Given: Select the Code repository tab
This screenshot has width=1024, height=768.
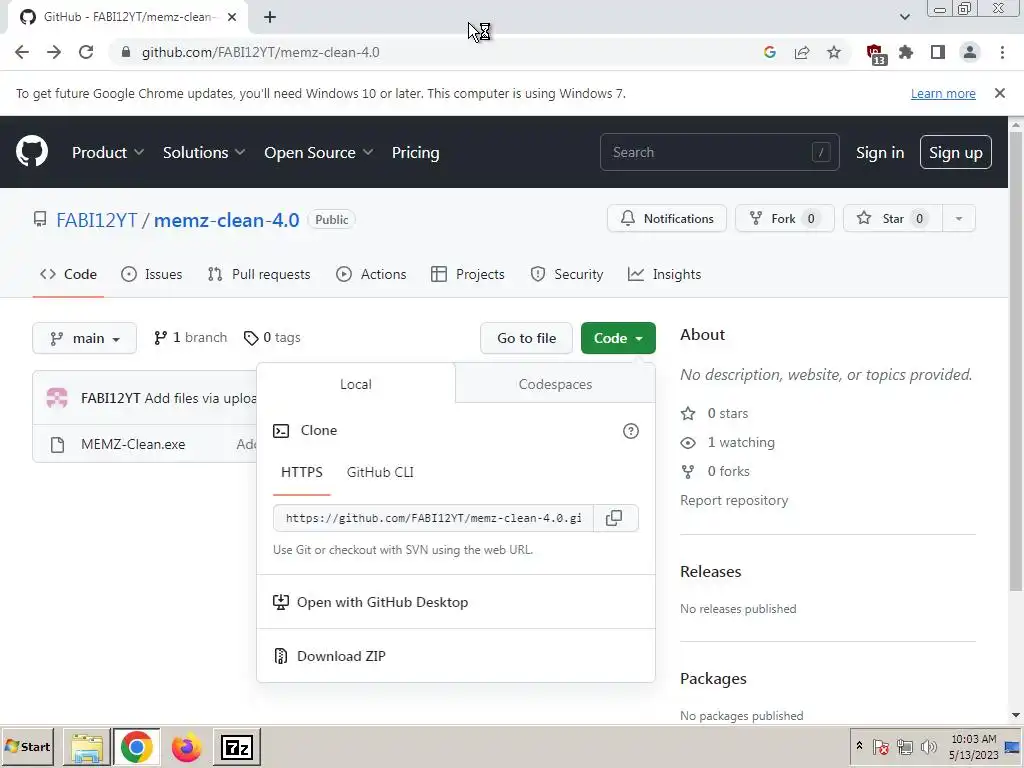Looking at the screenshot, I should [x=68, y=274].
